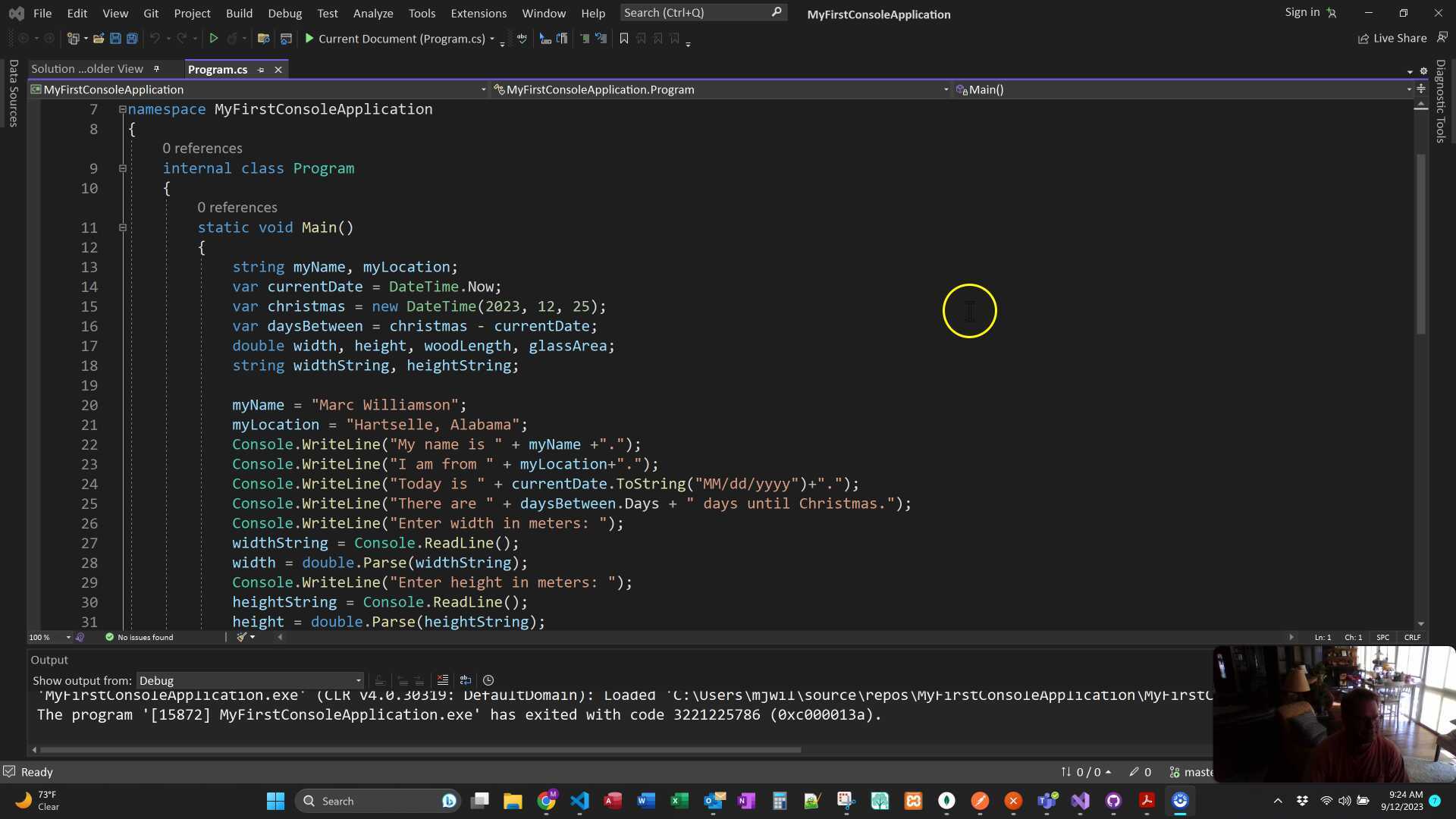
Task: Click the bookmark icon in toolbar
Action: (624, 39)
